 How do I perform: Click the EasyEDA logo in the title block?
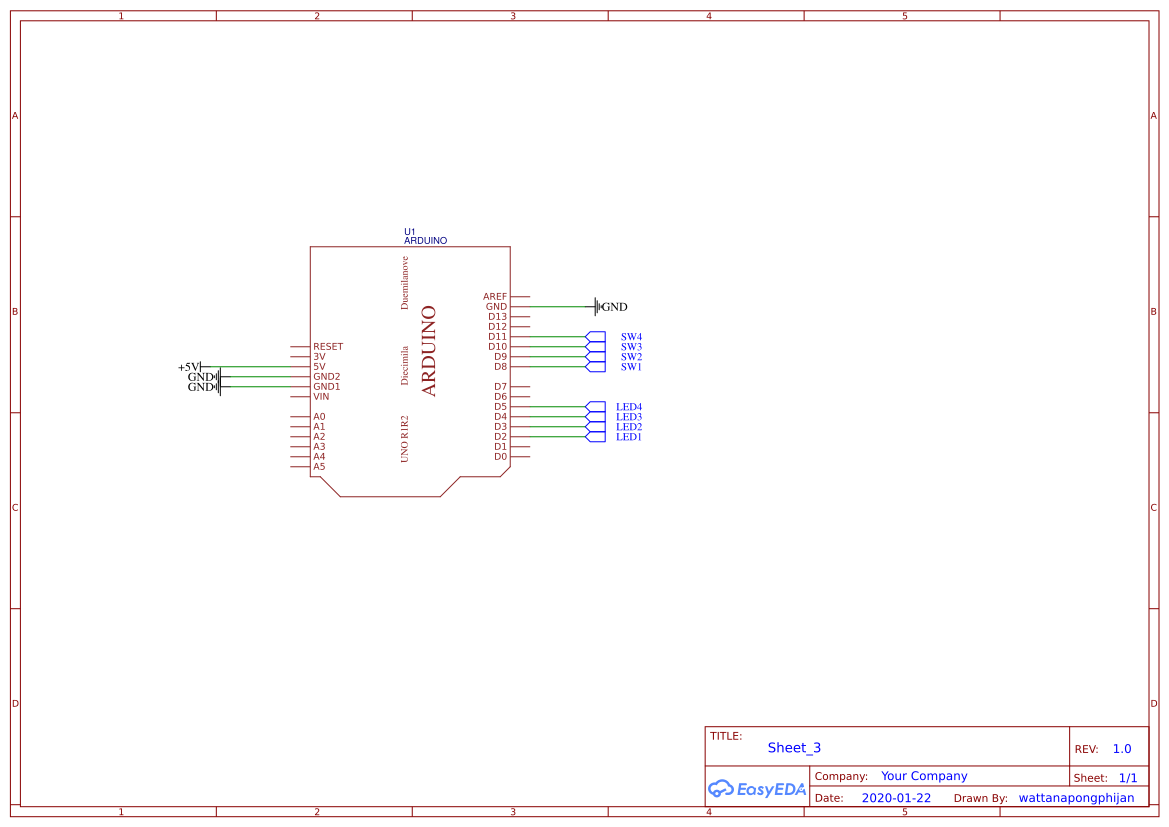click(x=758, y=789)
